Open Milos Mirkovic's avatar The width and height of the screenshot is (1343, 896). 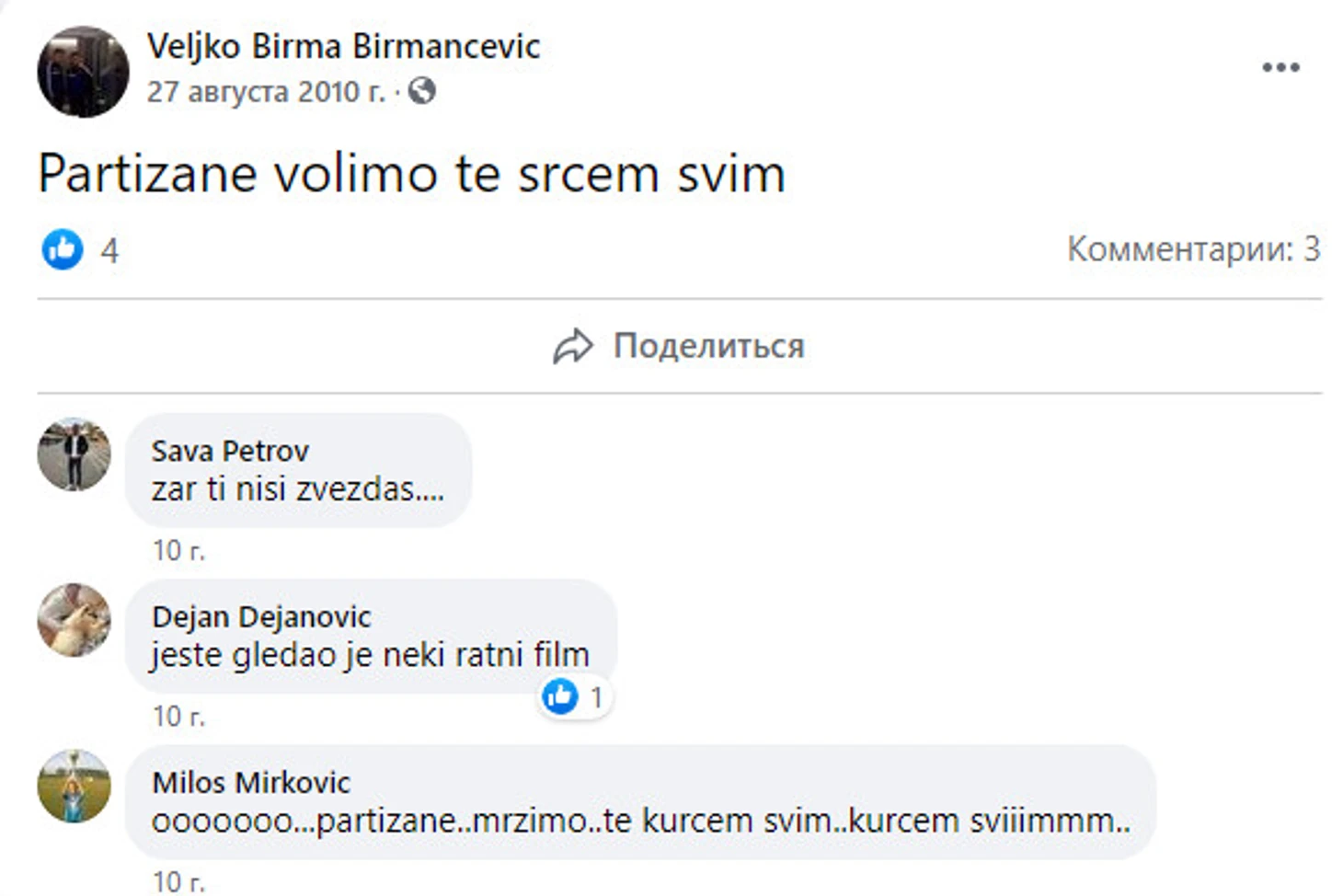point(74,786)
